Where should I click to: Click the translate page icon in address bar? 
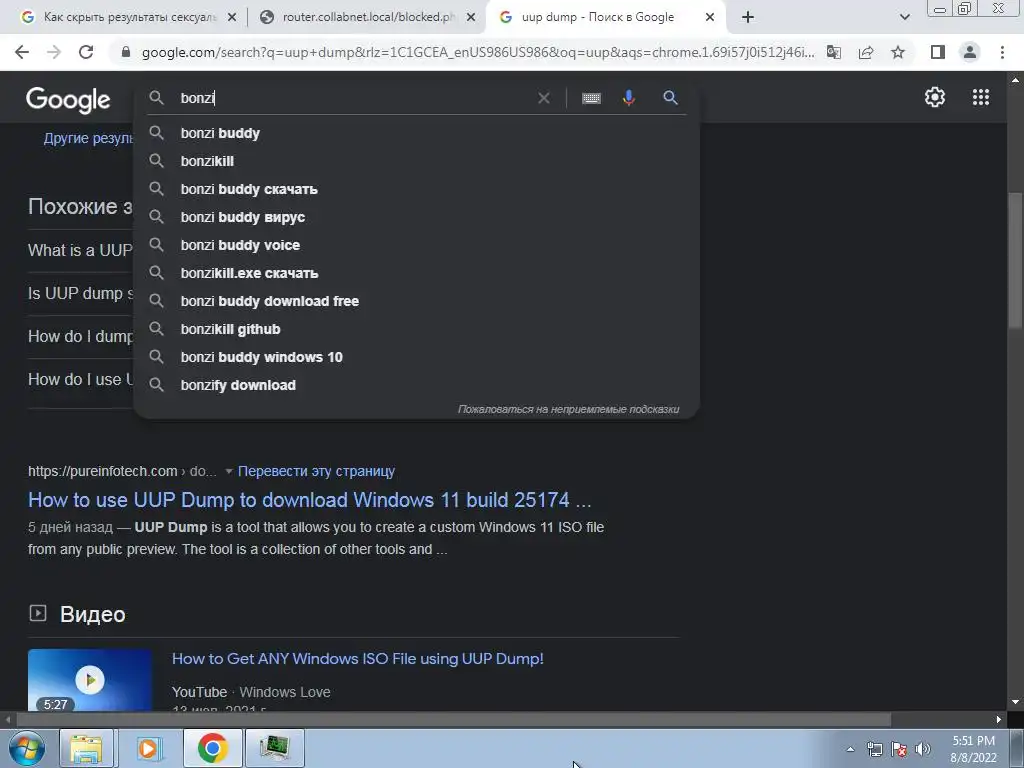[833, 52]
